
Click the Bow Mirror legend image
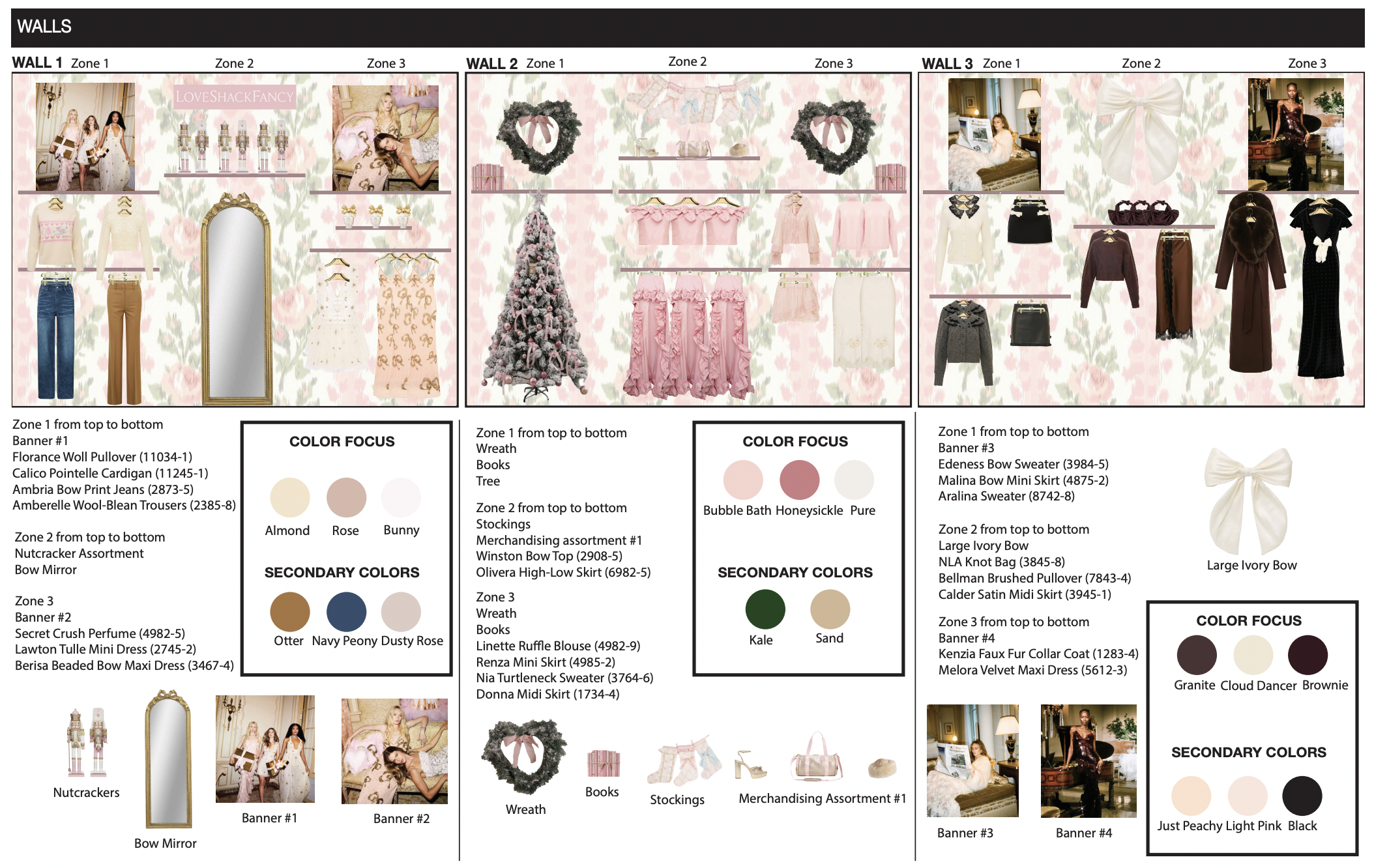click(x=168, y=760)
